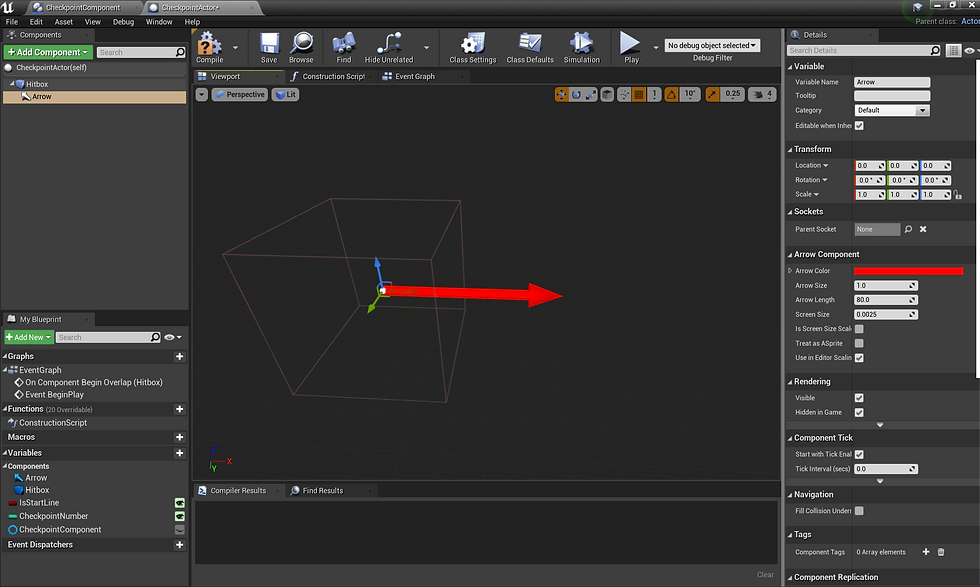The image size is (980, 587).
Task: Open Add New dropdown in My Blueprint
Action: [x=28, y=338]
